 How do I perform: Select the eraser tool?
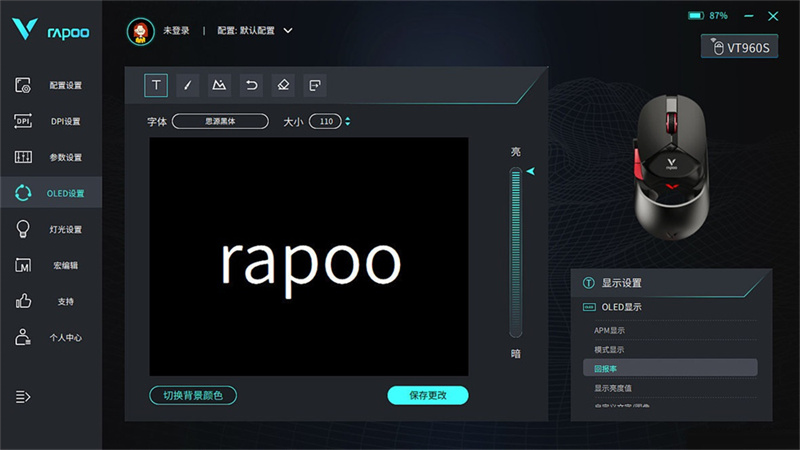tap(283, 85)
